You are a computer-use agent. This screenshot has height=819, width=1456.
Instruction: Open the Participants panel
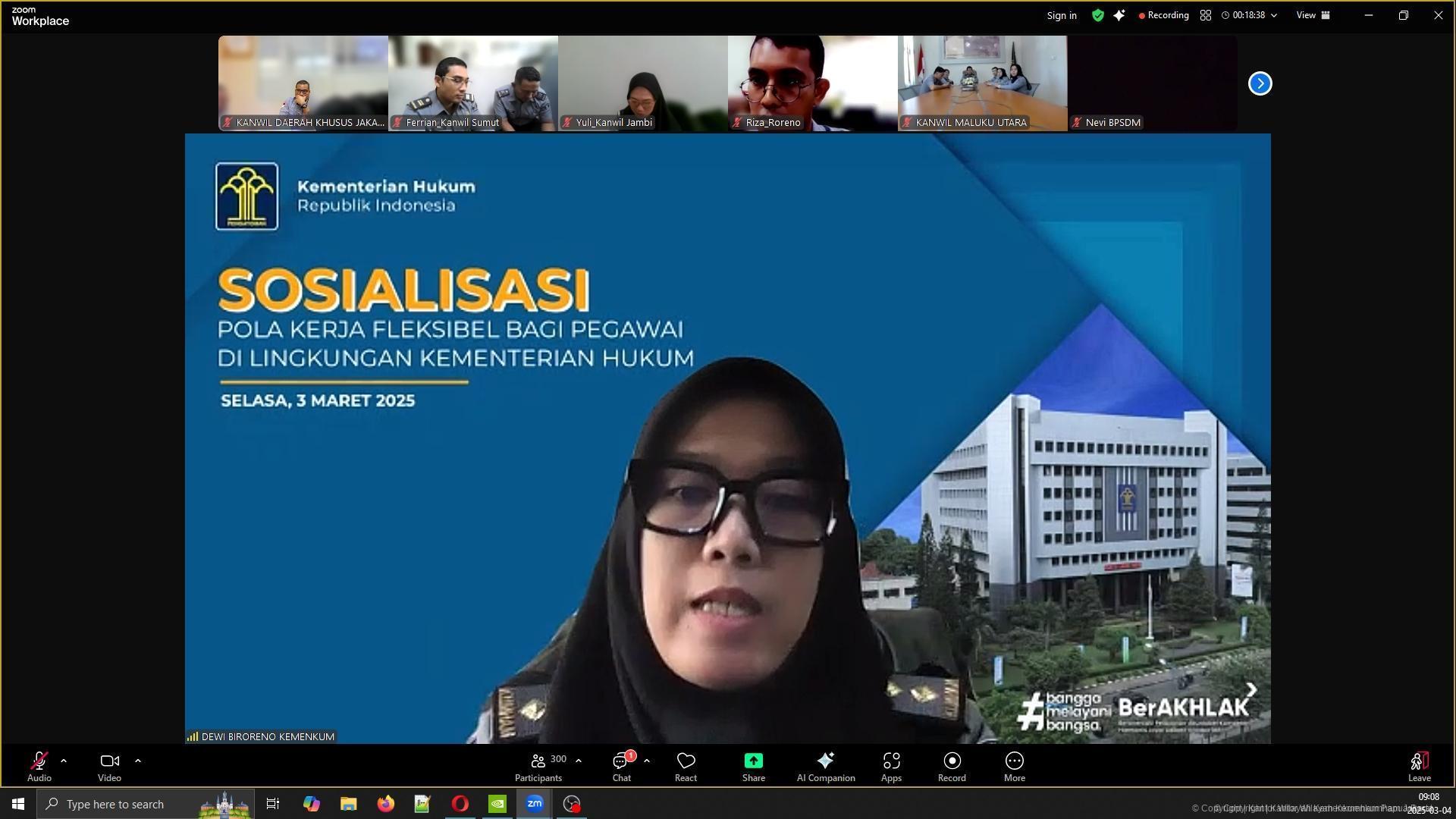[x=538, y=766]
